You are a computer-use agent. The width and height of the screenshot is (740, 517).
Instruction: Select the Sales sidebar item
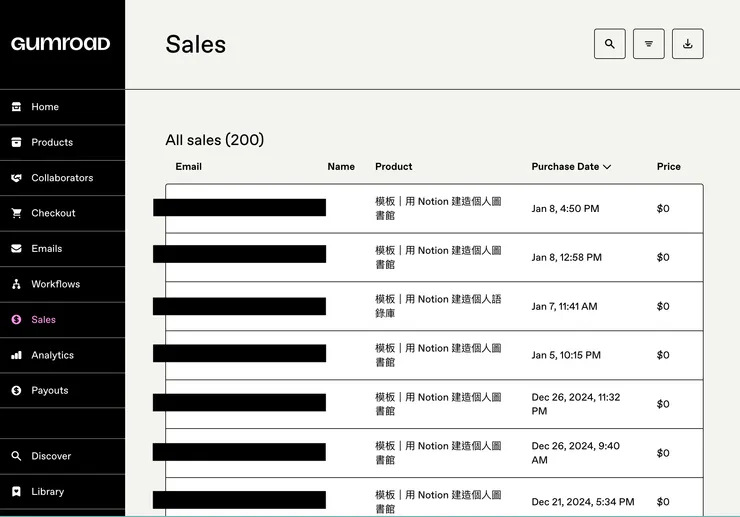[x=43, y=320]
